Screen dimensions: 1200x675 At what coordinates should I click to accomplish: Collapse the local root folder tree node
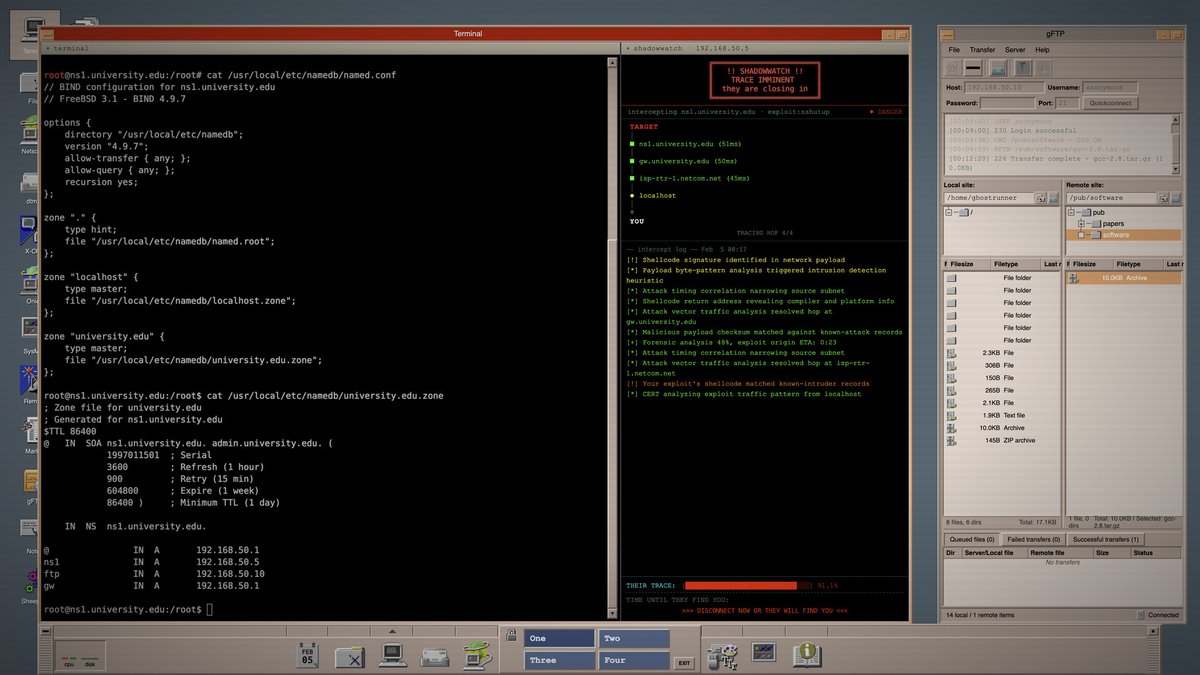950,212
